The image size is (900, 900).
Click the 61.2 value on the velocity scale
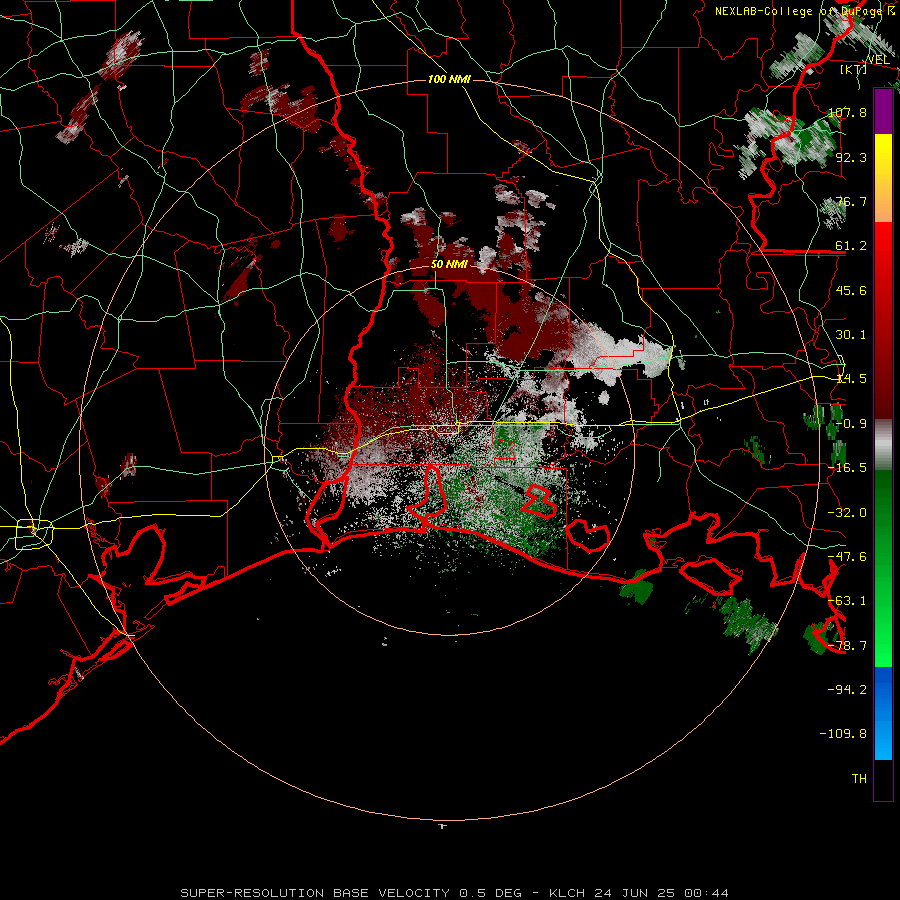(x=851, y=246)
